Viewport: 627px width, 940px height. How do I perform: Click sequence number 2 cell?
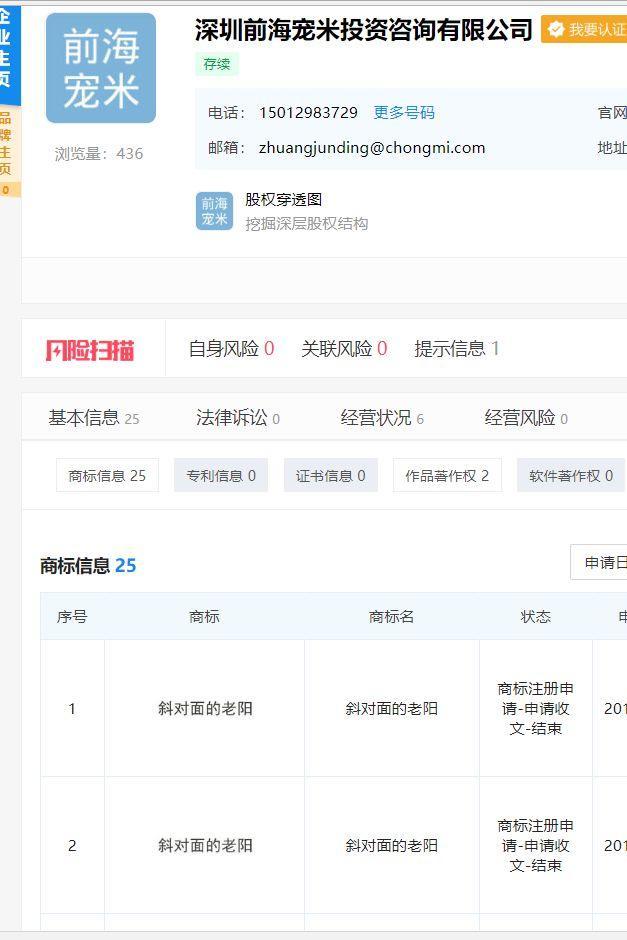[73, 845]
